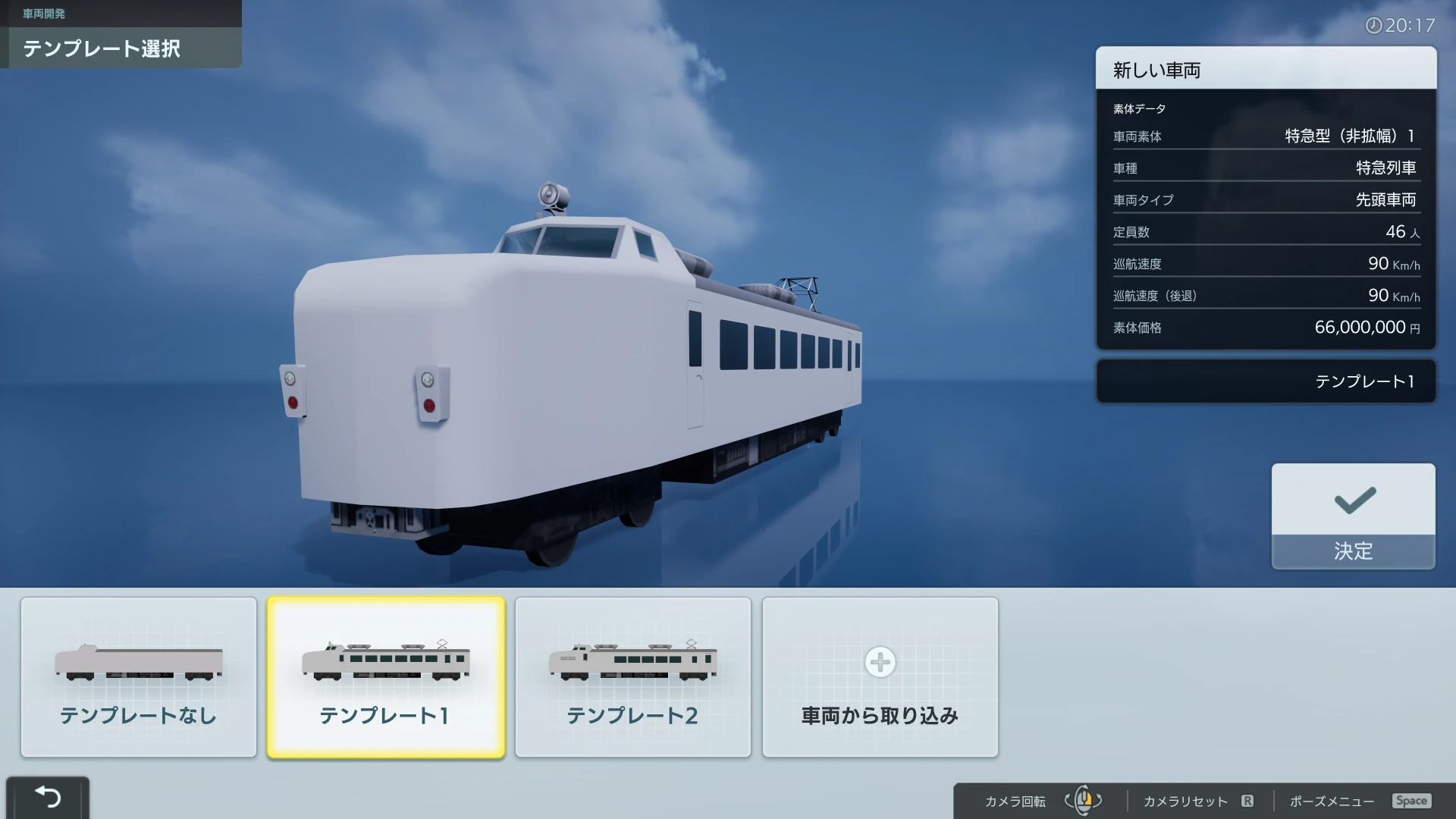Screen dimensions: 1456x819
Task: Click the Space pause menu key icon
Action: click(x=1410, y=801)
